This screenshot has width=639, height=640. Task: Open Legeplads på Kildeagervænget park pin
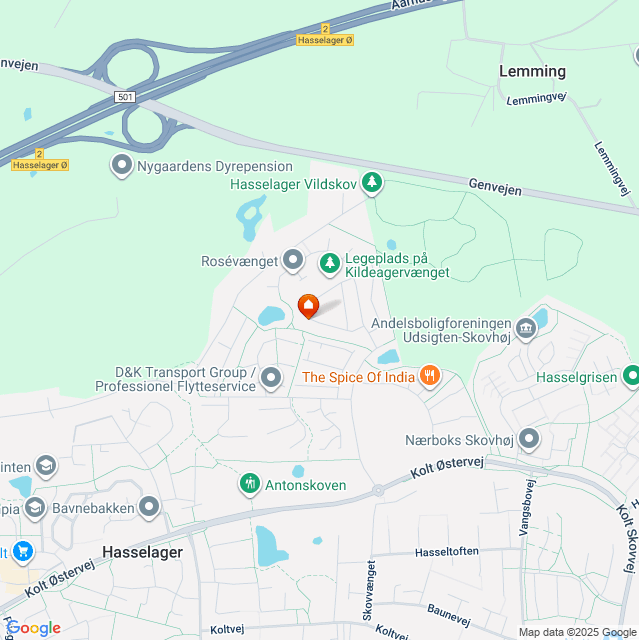pyautogui.click(x=330, y=264)
